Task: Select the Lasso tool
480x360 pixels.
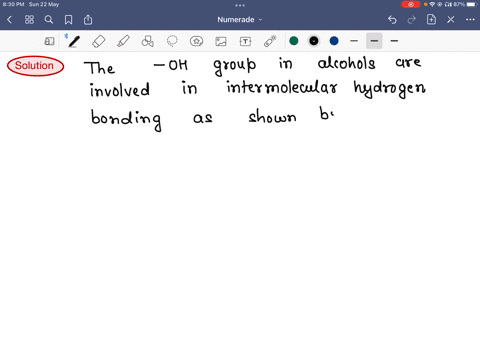Action: click(172, 41)
